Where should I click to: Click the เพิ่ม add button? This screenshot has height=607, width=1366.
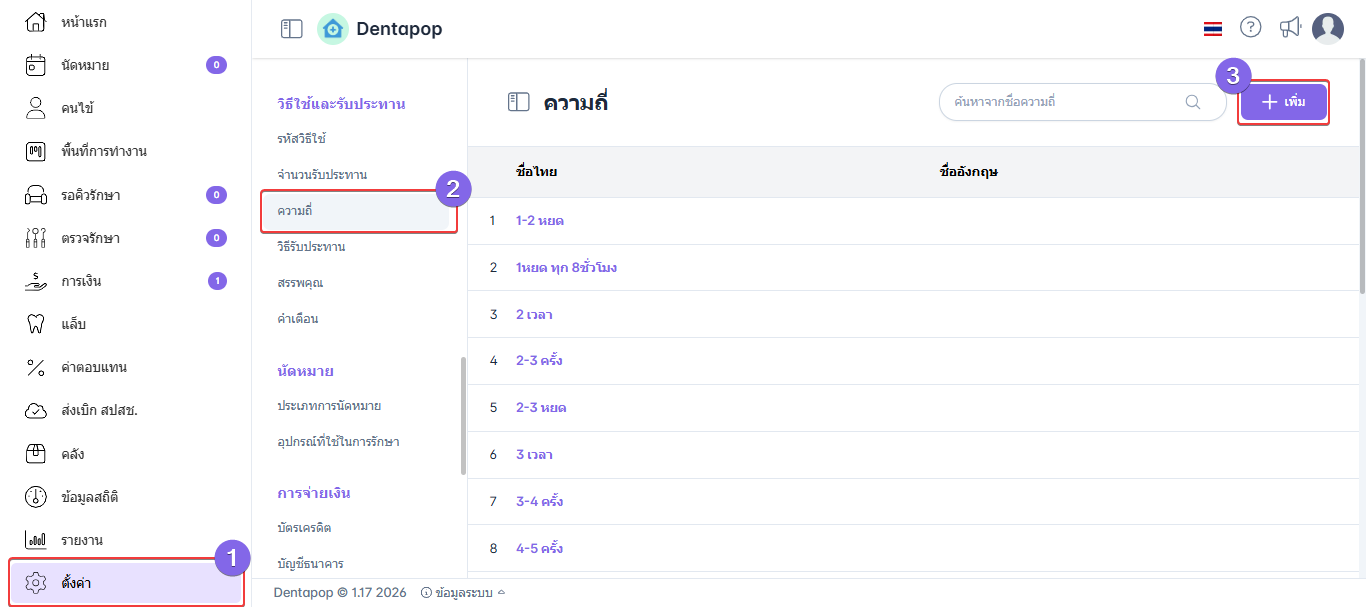1284,102
